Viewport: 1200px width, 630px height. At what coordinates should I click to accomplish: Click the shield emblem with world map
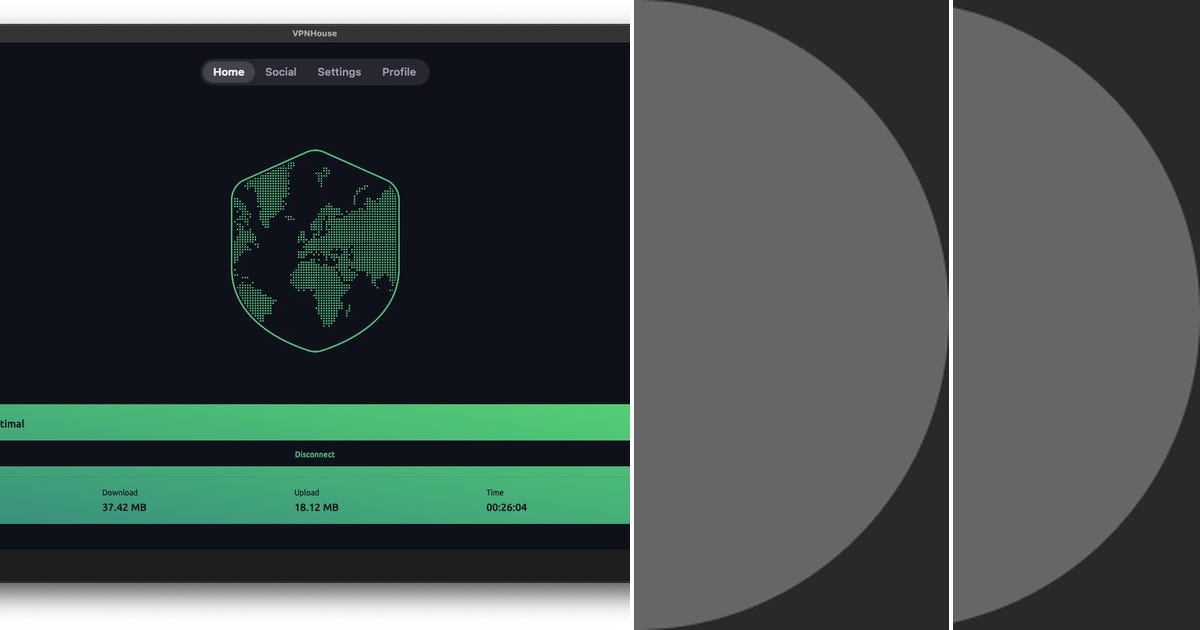coord(315,250)
